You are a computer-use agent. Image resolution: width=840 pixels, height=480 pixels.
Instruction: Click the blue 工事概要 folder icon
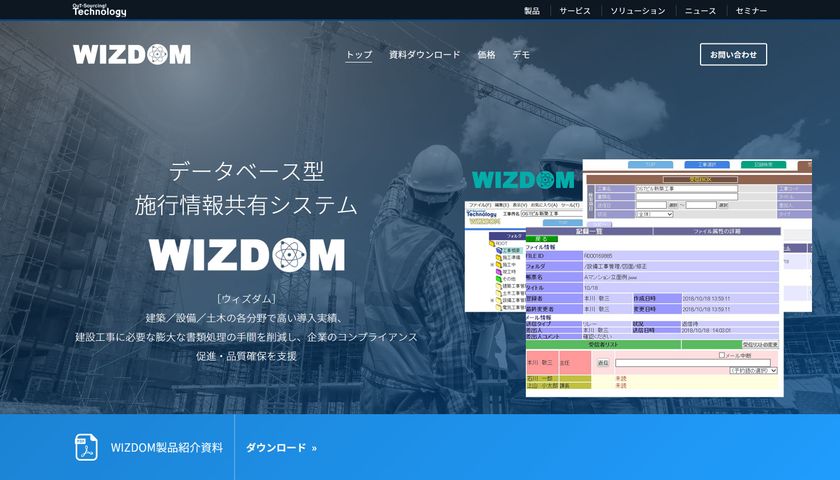tap(499, 251)
